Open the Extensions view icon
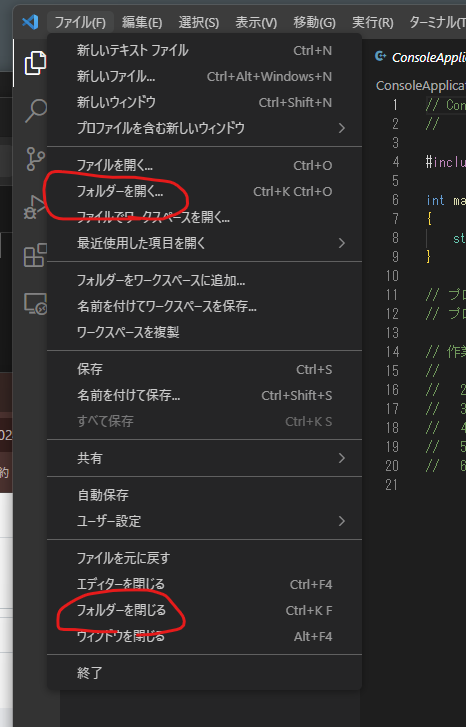The height and width of the screenshot is (727, 466). click(x=35, y=255)
